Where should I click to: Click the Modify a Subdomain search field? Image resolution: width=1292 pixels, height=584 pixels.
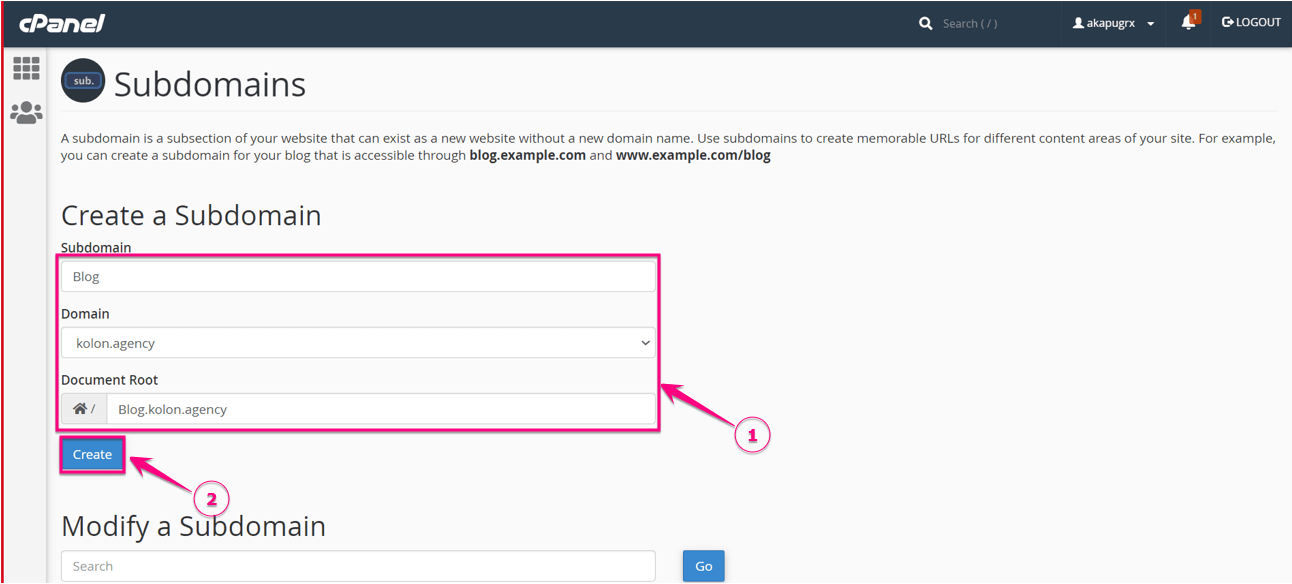[358, 566]
